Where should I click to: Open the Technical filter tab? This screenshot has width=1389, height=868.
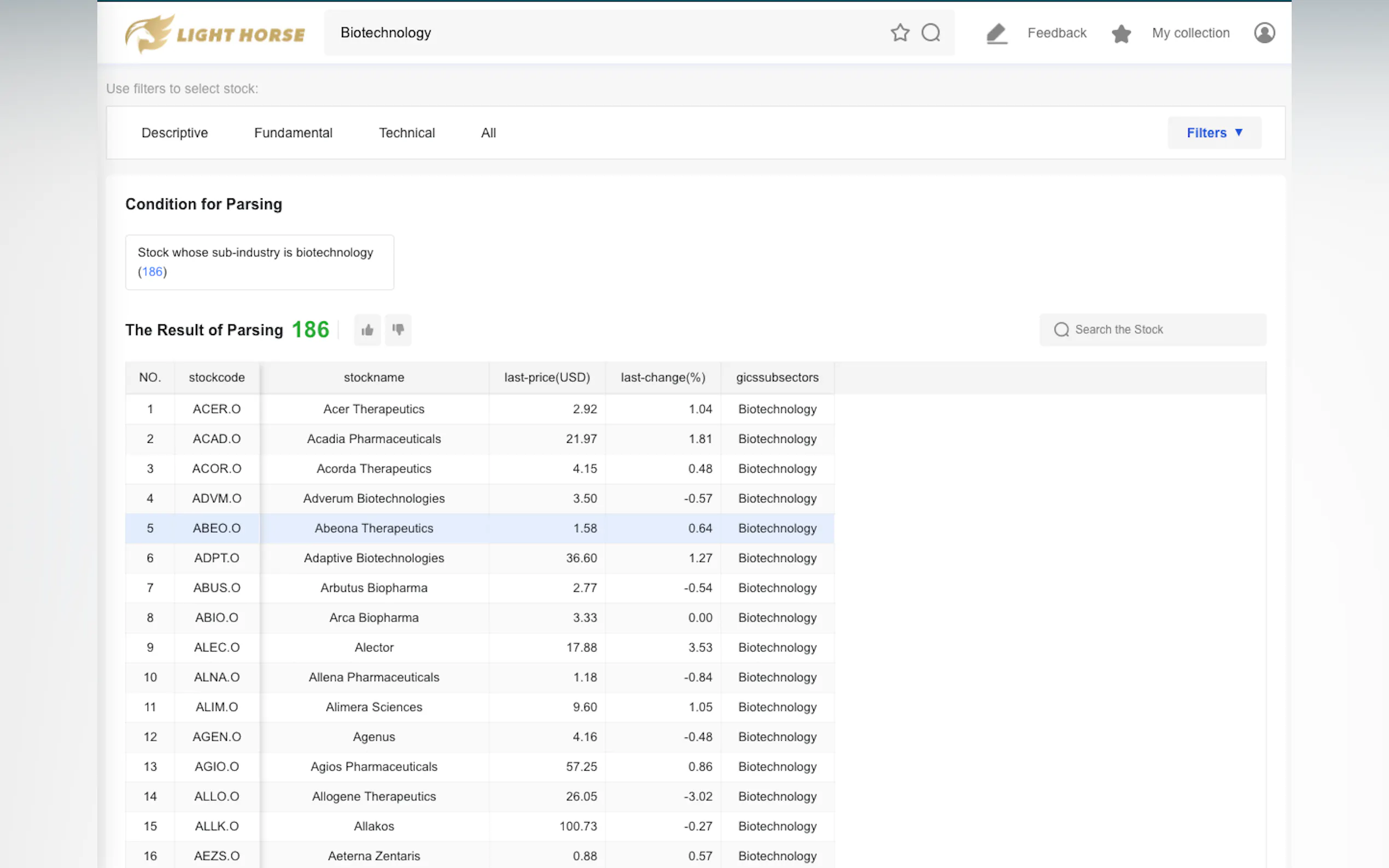pos(406,133)
